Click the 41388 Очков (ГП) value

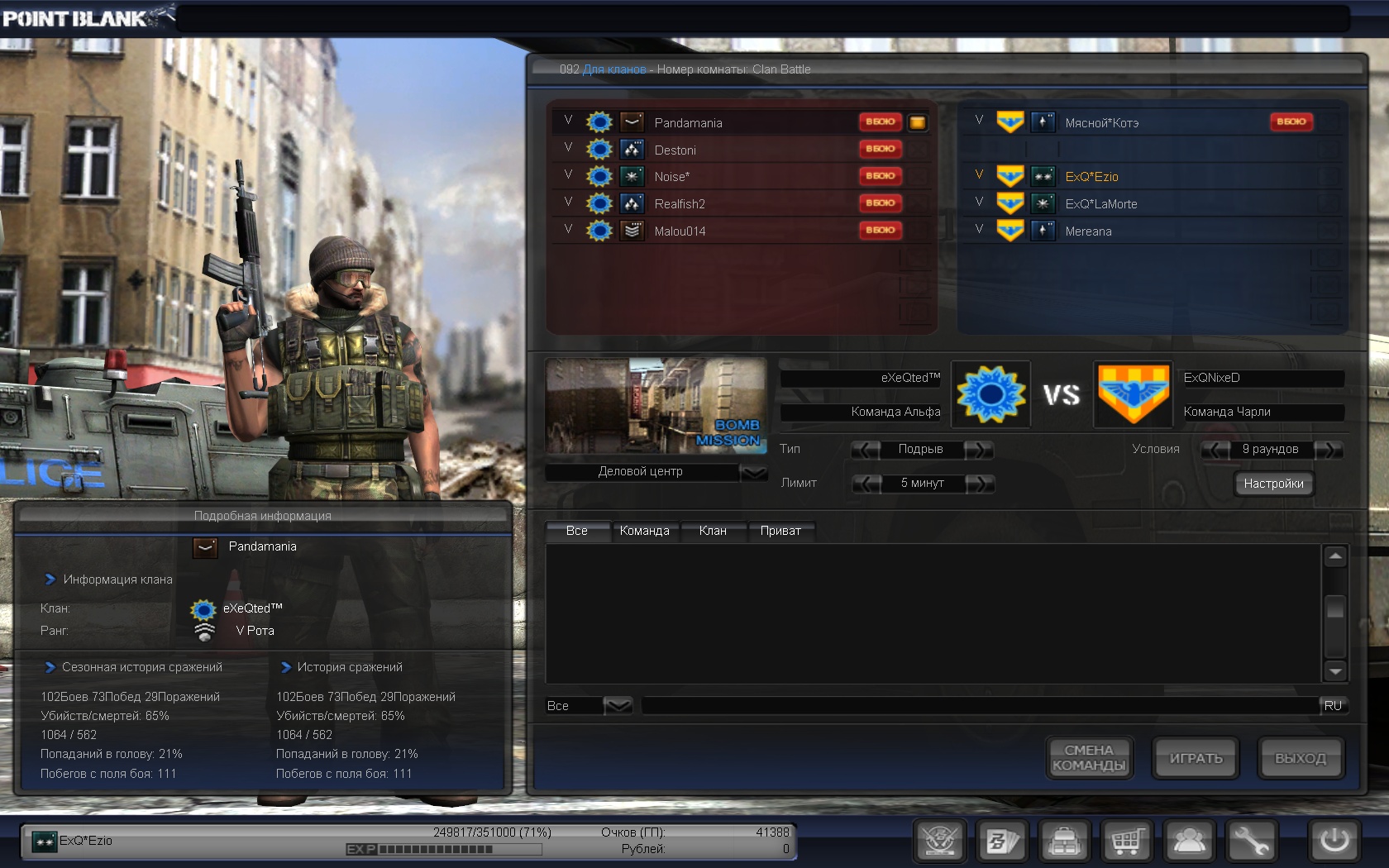click(x=772, y=832)
